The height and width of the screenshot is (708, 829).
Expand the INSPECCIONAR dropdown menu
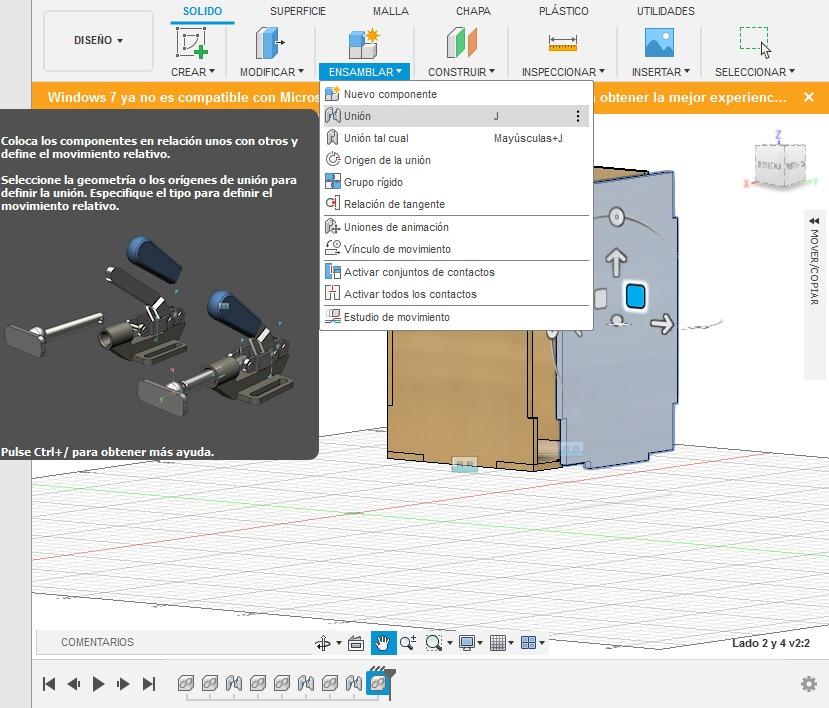563,72
